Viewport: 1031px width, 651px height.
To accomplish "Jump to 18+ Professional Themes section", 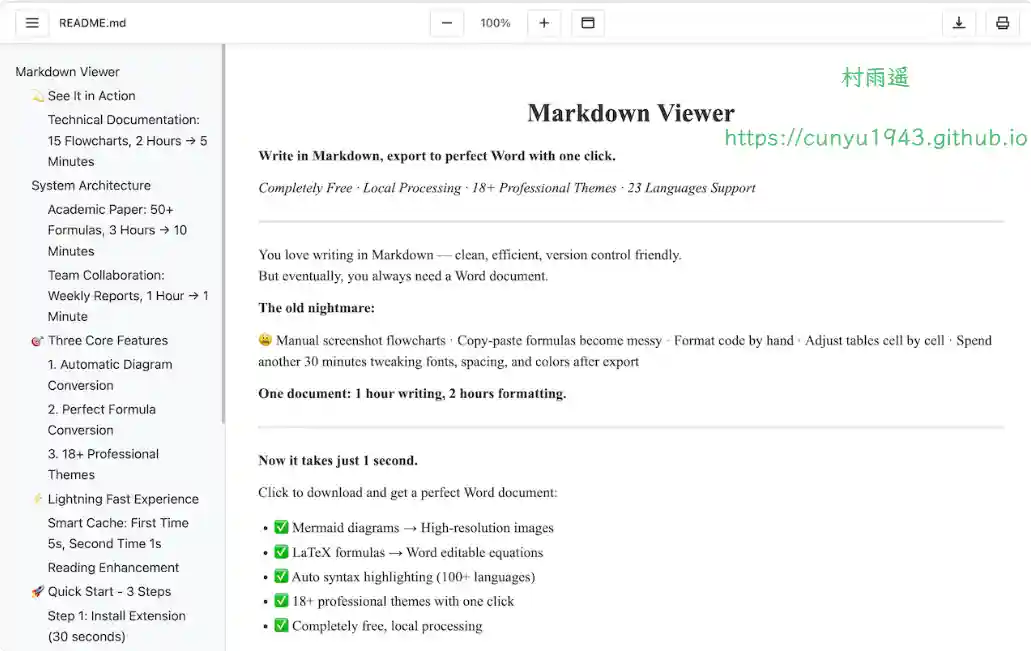I will 103,464.
